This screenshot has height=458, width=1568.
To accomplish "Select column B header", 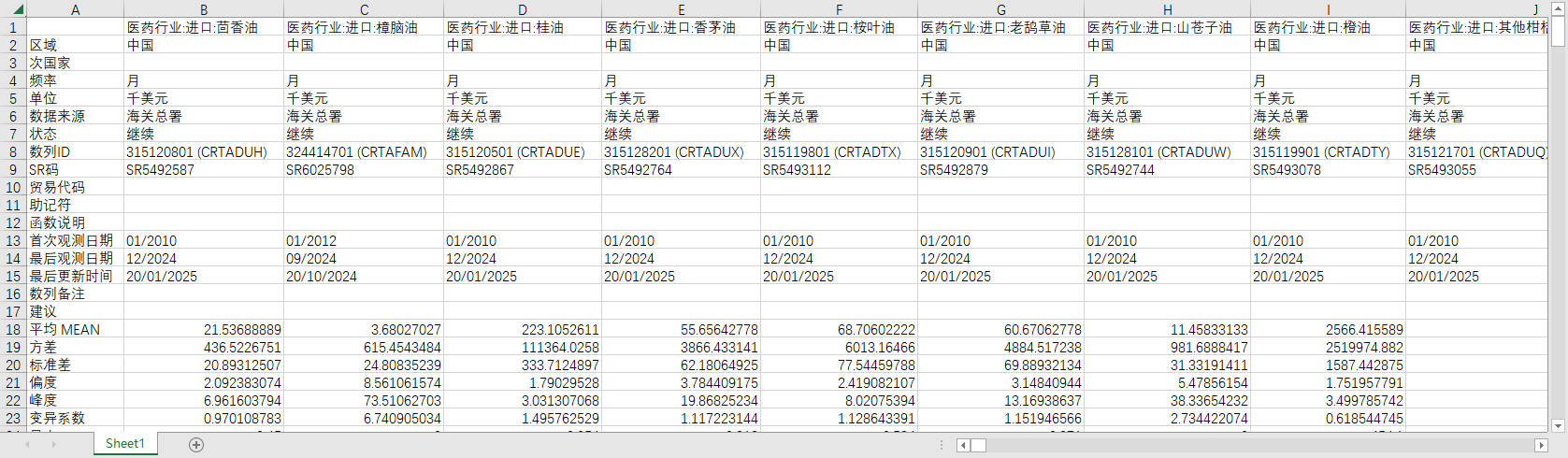I will coord(204,9).
